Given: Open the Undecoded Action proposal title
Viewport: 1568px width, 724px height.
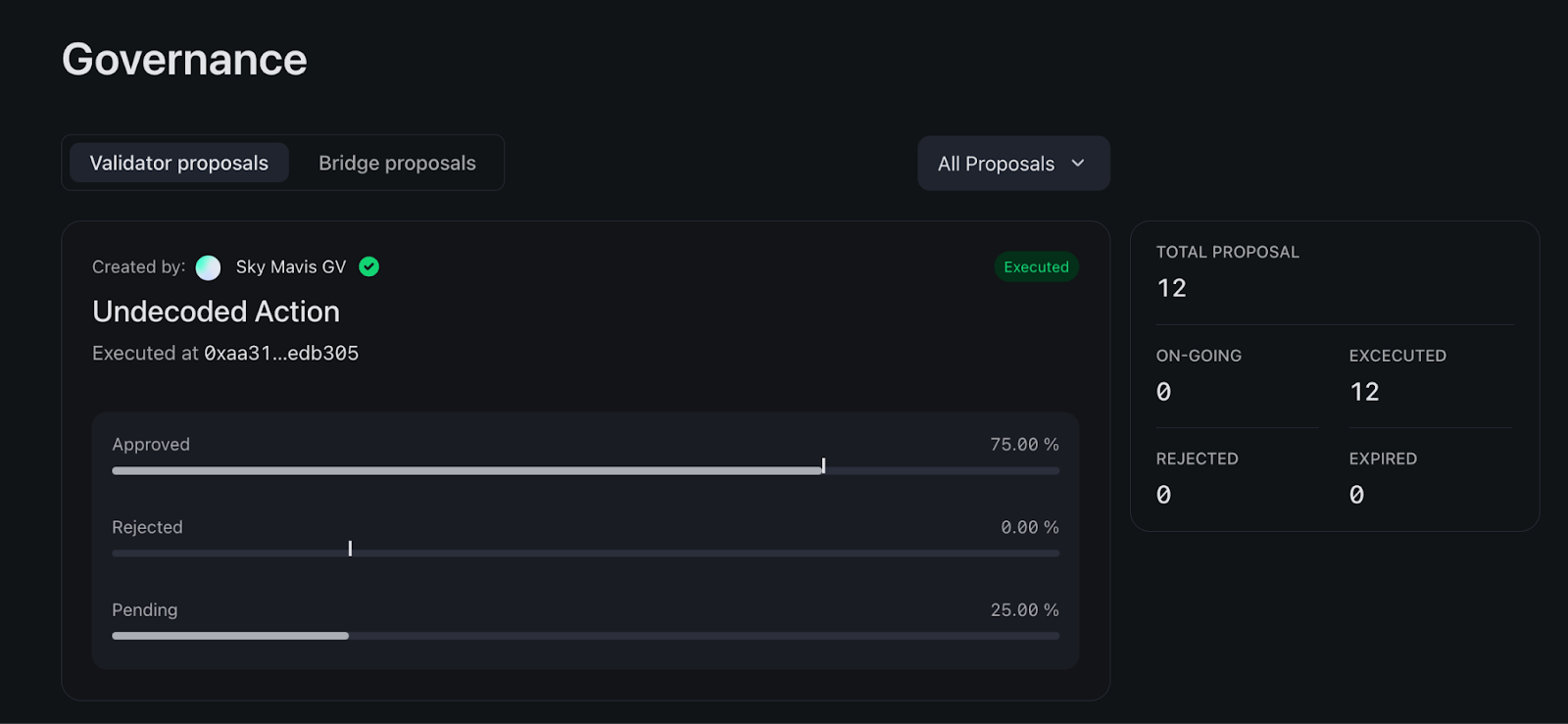Looking at the screenshot, I should 216,312.
